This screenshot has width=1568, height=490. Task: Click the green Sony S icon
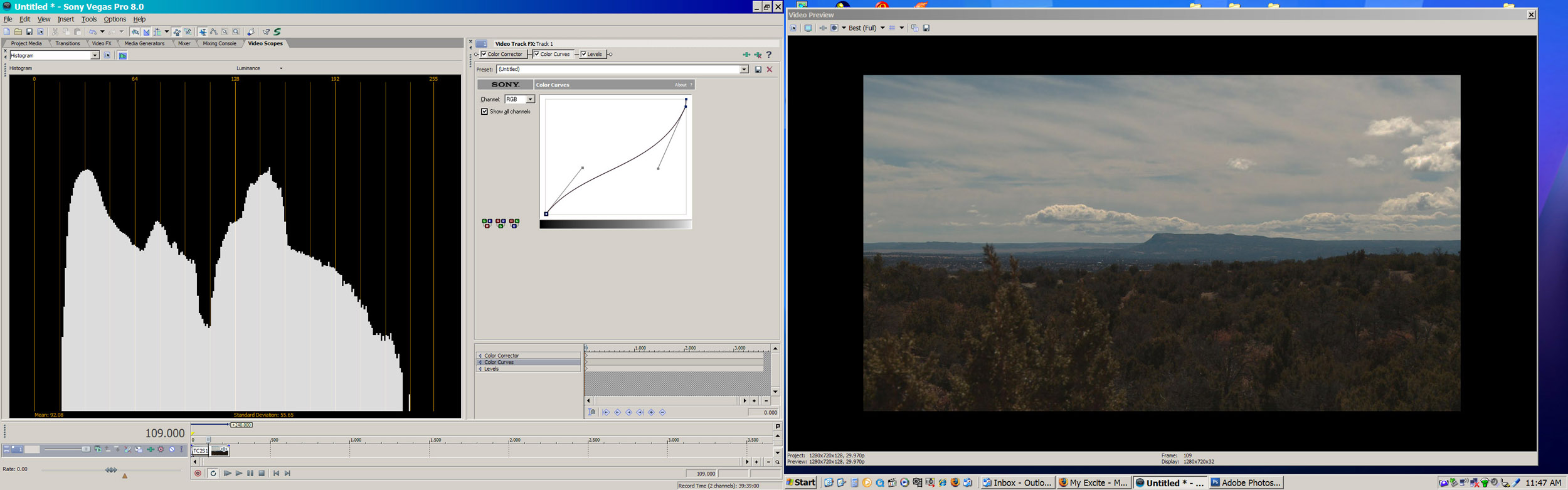pyautogui.click(x=277, y=31)
